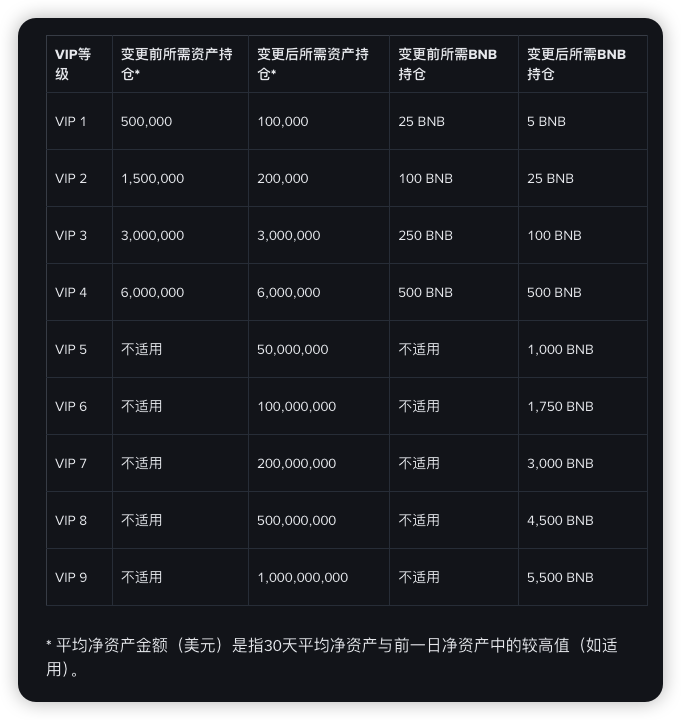Click the 50,000,000 cell in VIP 5 row

[292, 350]
